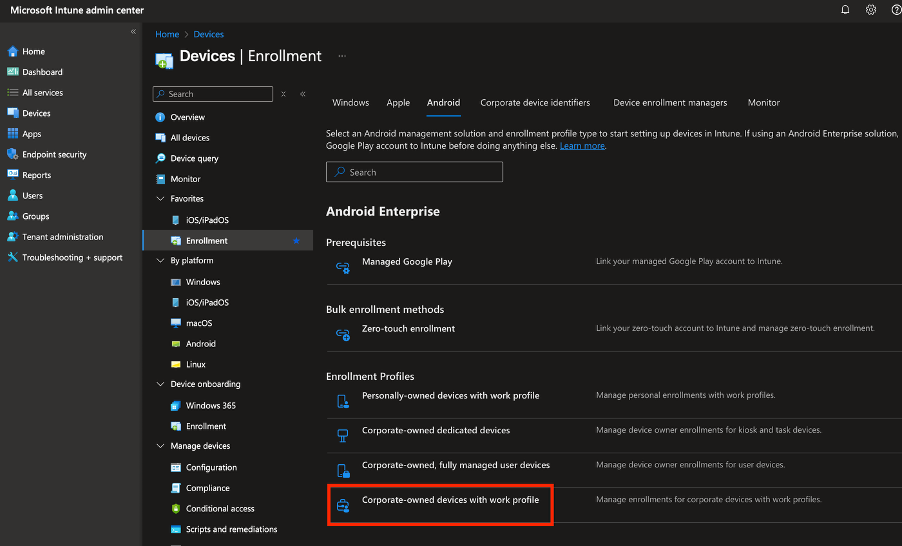
Task: Go to the Devices breadcrumb link
Action: (208, 34)
